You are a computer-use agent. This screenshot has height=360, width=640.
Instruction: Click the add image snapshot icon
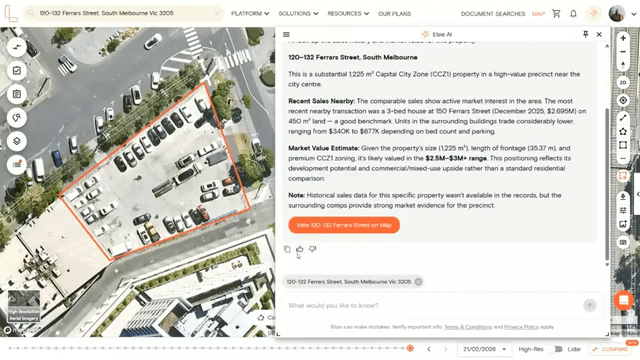[x=623, y=224]
